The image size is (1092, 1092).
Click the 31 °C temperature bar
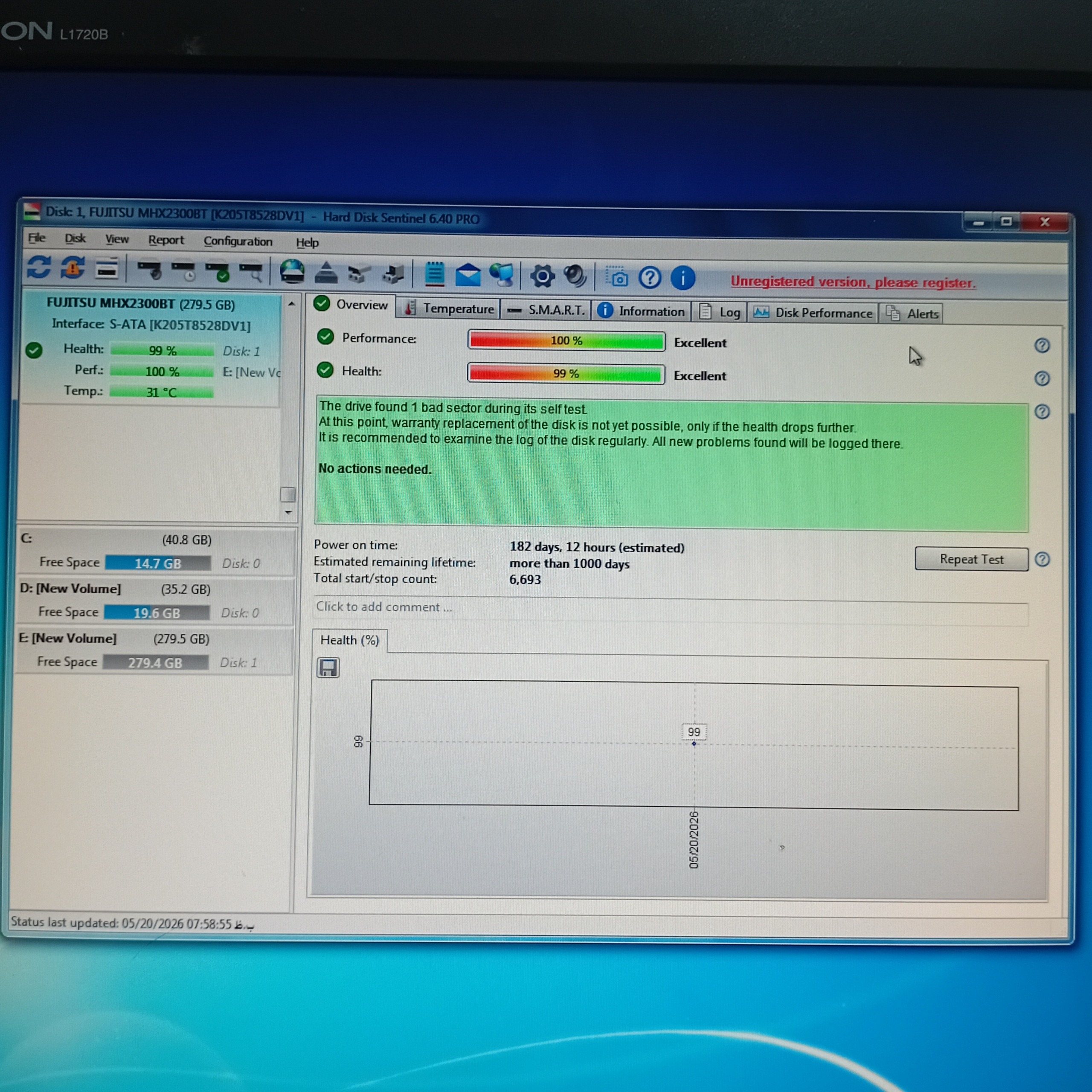[162, 392]
